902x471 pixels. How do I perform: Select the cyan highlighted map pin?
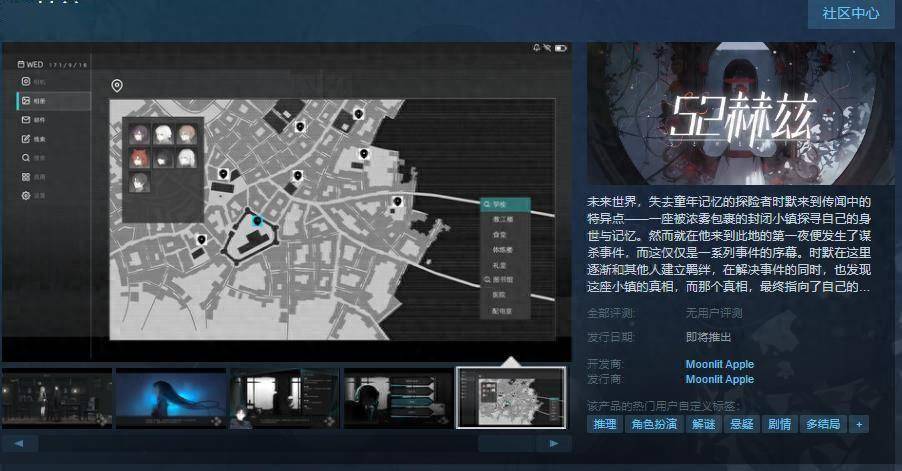(x=257, y=220)
